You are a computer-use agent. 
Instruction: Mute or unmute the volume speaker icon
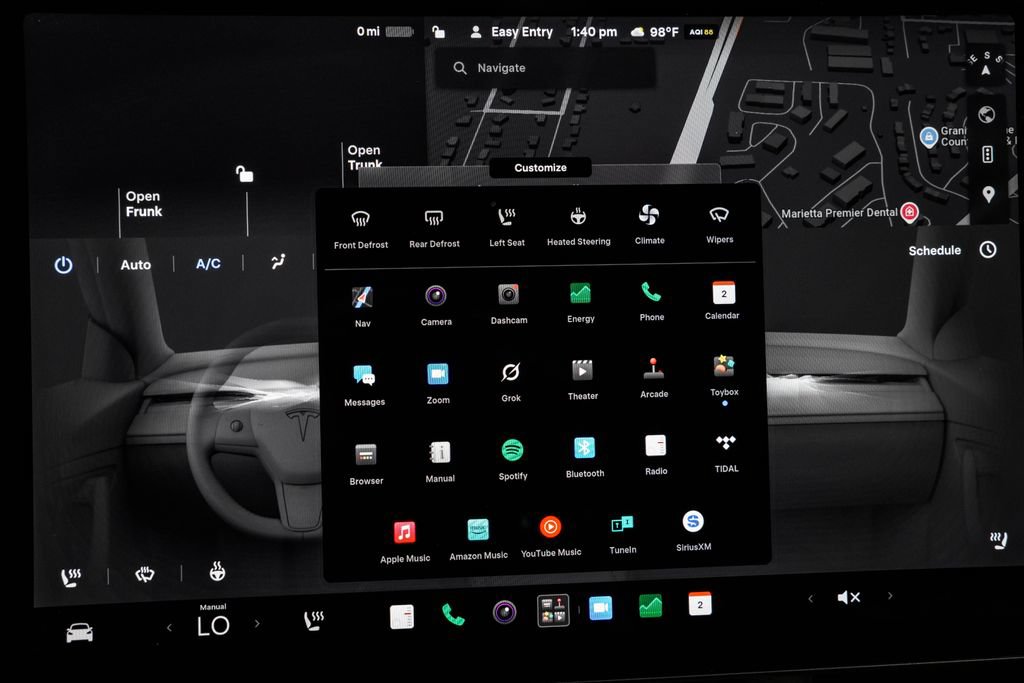coord(848,597)
